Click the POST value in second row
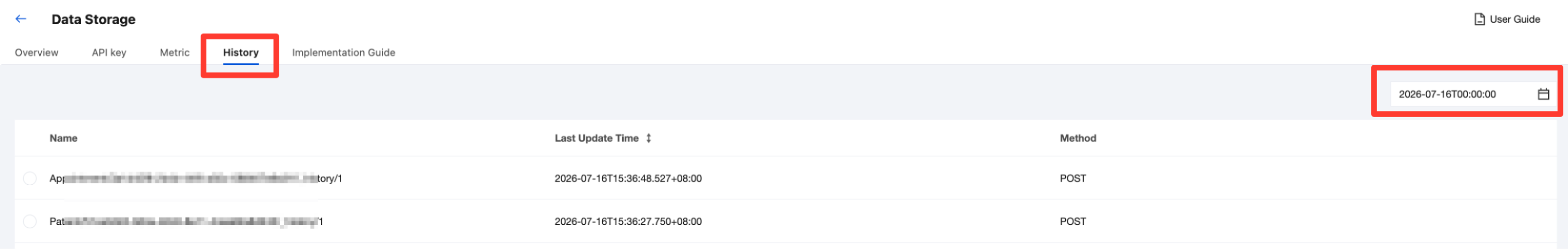The width and height of the screenshot is (1568, 249). pyautogui.click(x=1072, y=222)
